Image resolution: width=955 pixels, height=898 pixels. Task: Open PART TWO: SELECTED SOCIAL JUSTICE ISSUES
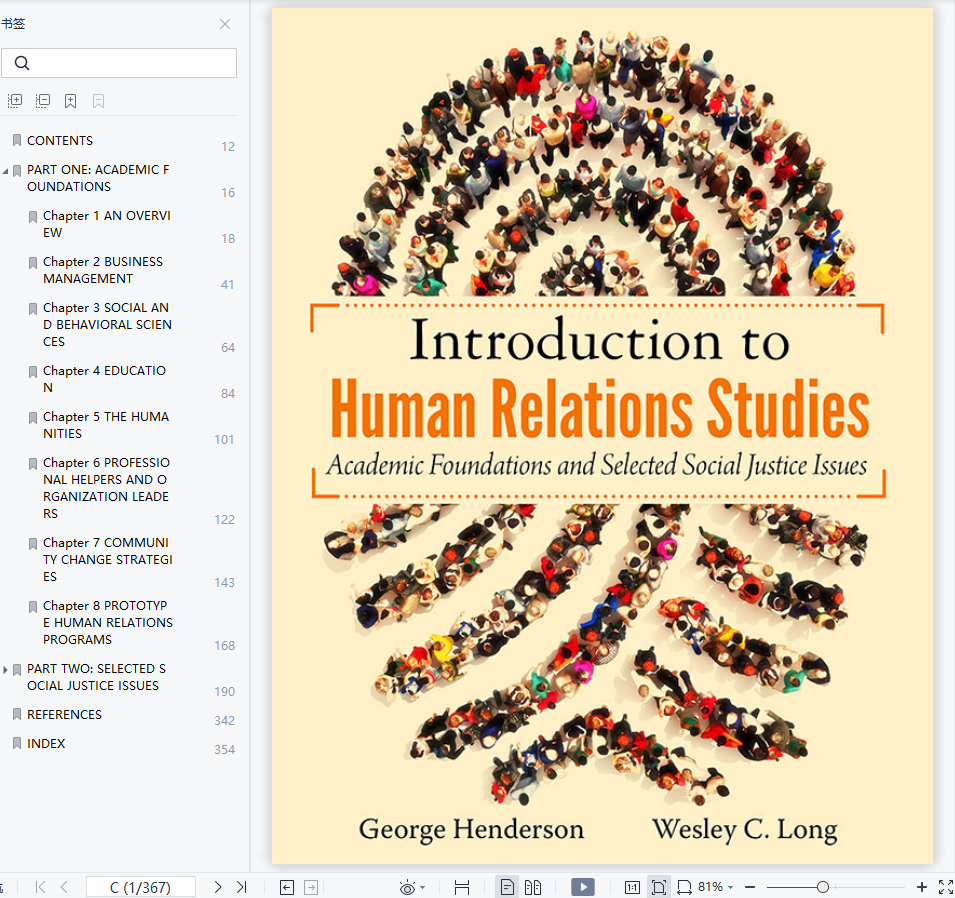point(96,677)
